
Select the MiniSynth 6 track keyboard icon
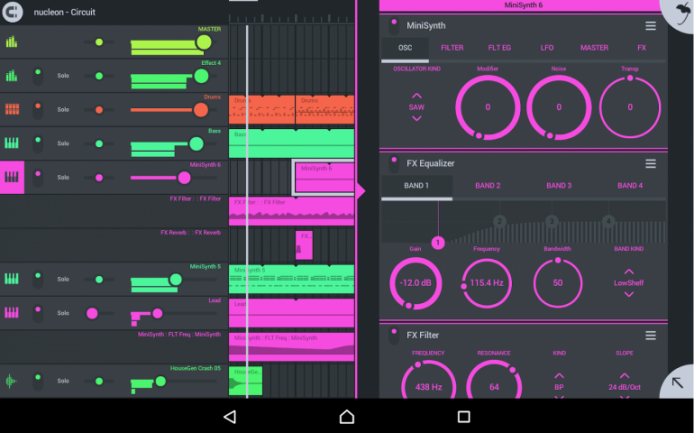13,178
